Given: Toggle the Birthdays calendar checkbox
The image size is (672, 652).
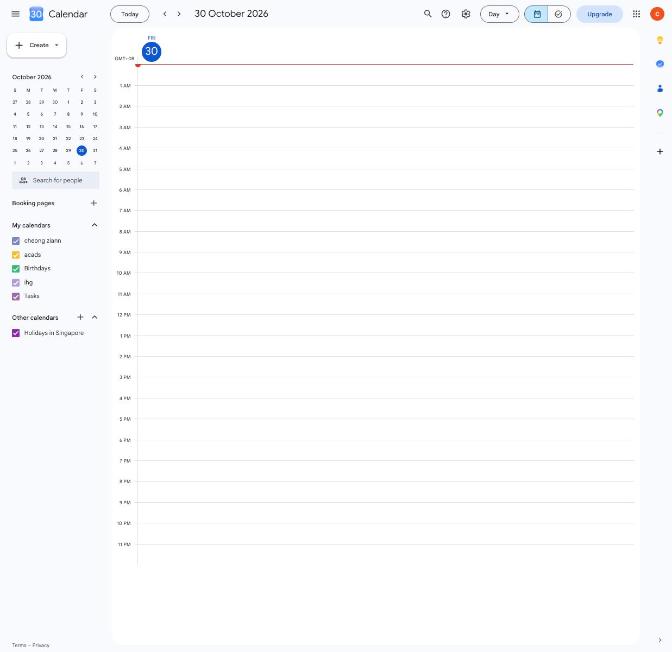Looking at the screenshot, I should [x=16, y=268].
